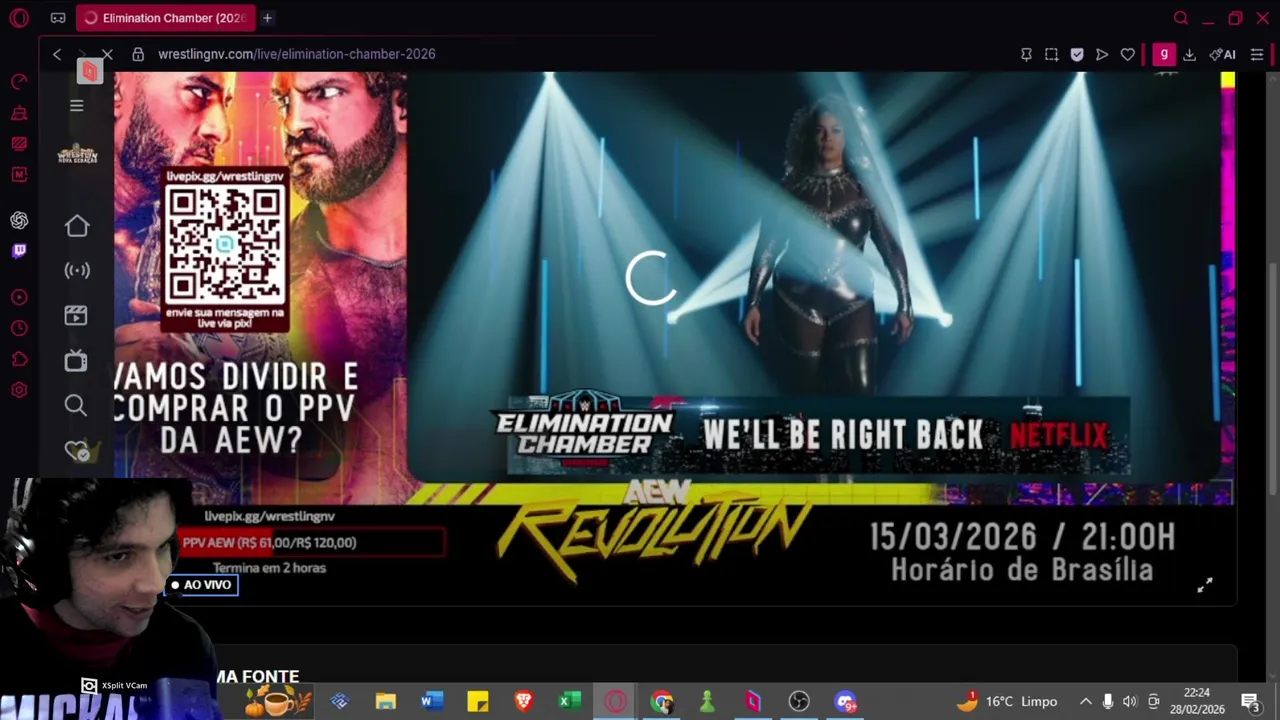The image size is (1280, 720).
Task: Go to site home page icon
Action: pyautogui.click(x=76, y=227)
